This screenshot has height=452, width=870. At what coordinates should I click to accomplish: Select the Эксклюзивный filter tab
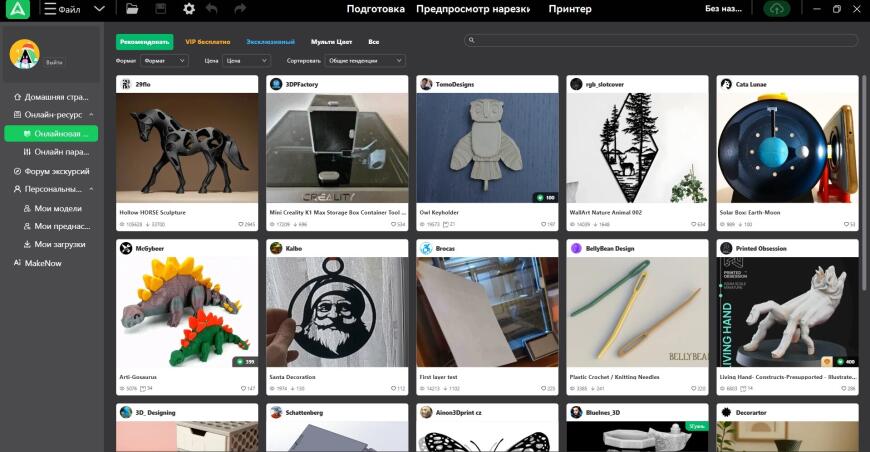click(x=270, y=42)
